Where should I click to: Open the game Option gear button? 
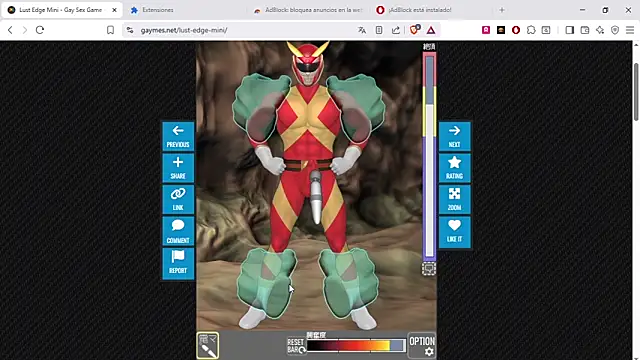point(422,346)
